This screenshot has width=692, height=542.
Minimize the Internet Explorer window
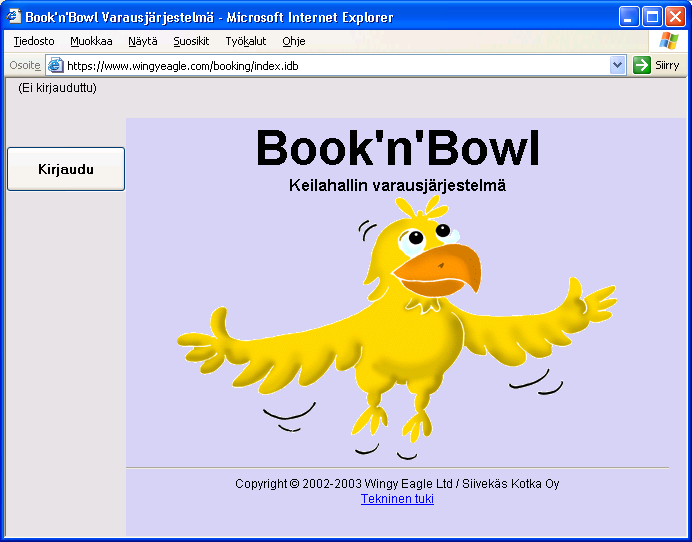coord(629,17)
